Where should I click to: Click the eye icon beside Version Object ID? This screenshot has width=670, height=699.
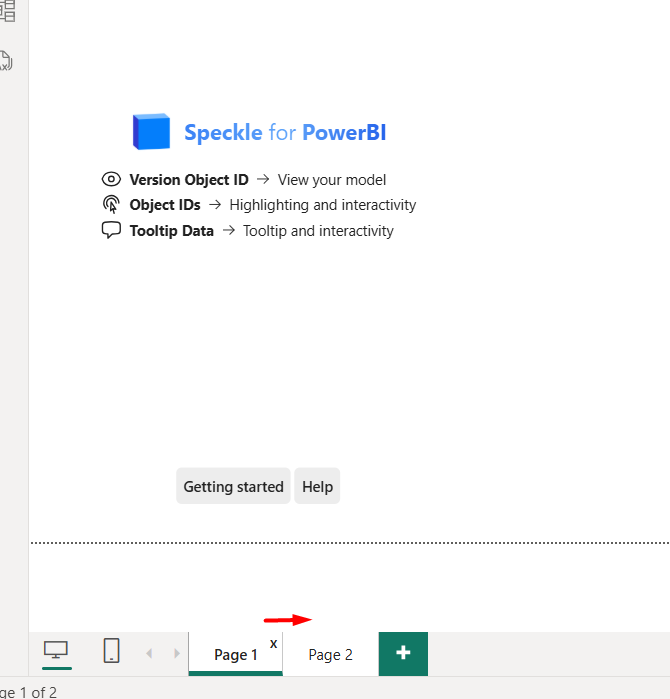coord(111,179)
